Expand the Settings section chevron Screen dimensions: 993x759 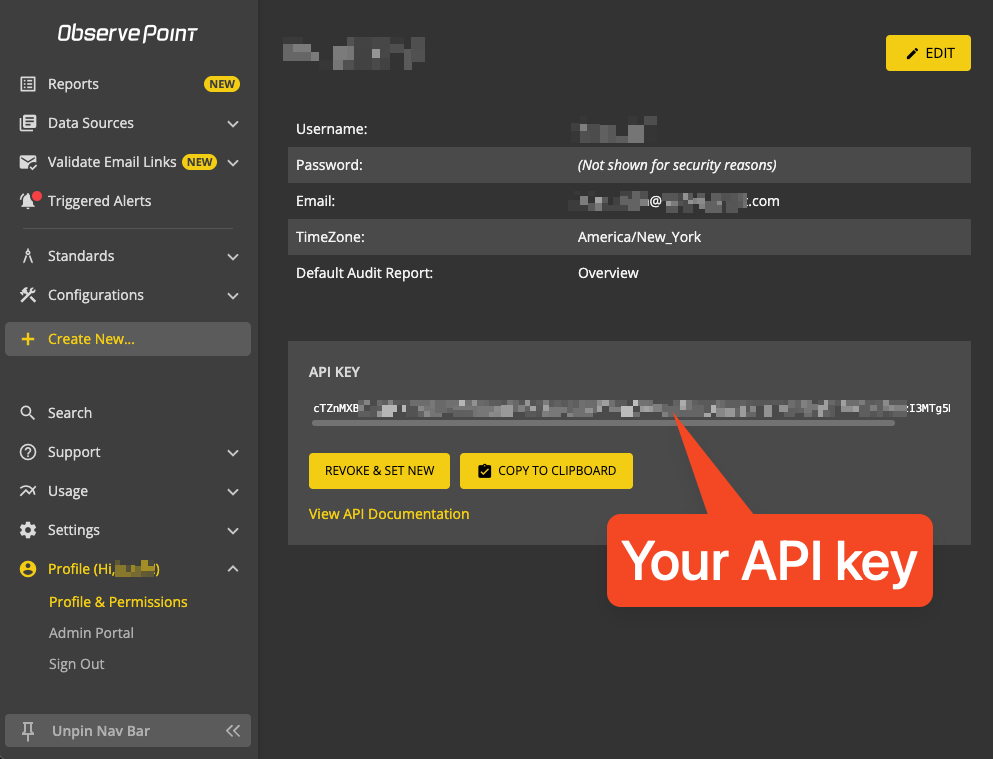point(233,530)
